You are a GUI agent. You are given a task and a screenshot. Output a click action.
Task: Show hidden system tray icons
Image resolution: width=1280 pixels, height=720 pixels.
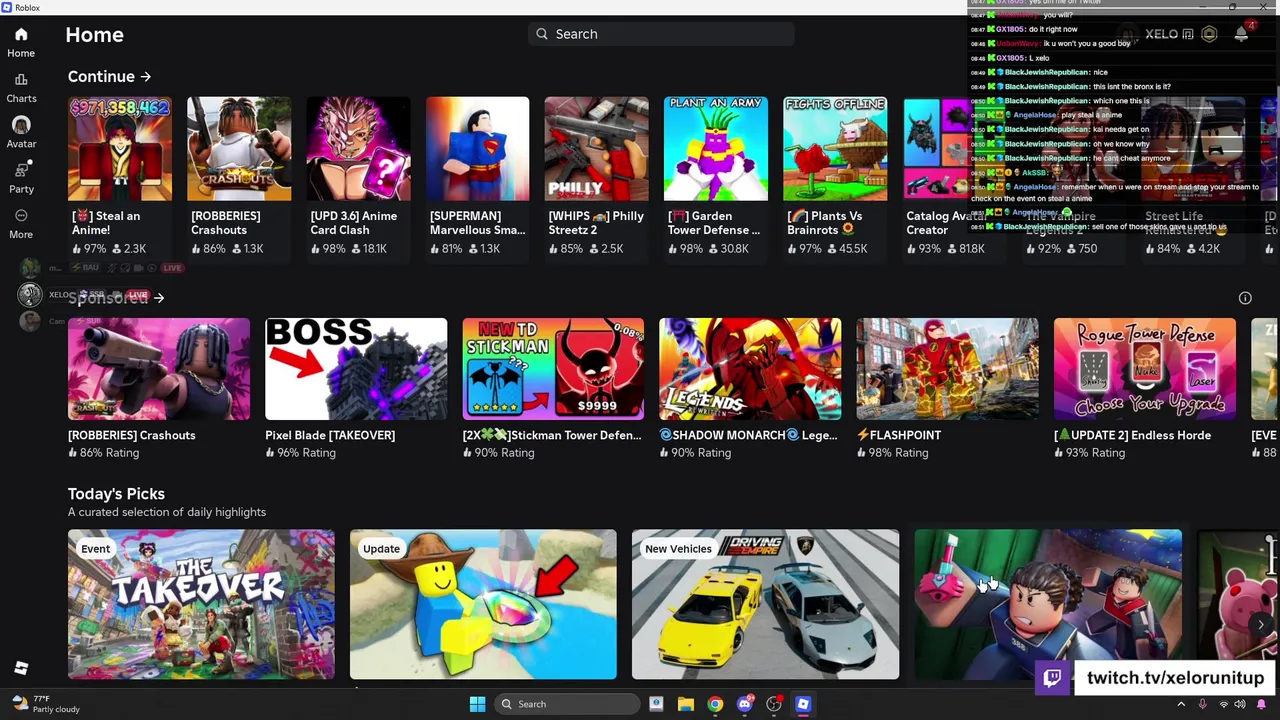point(1181,704)
